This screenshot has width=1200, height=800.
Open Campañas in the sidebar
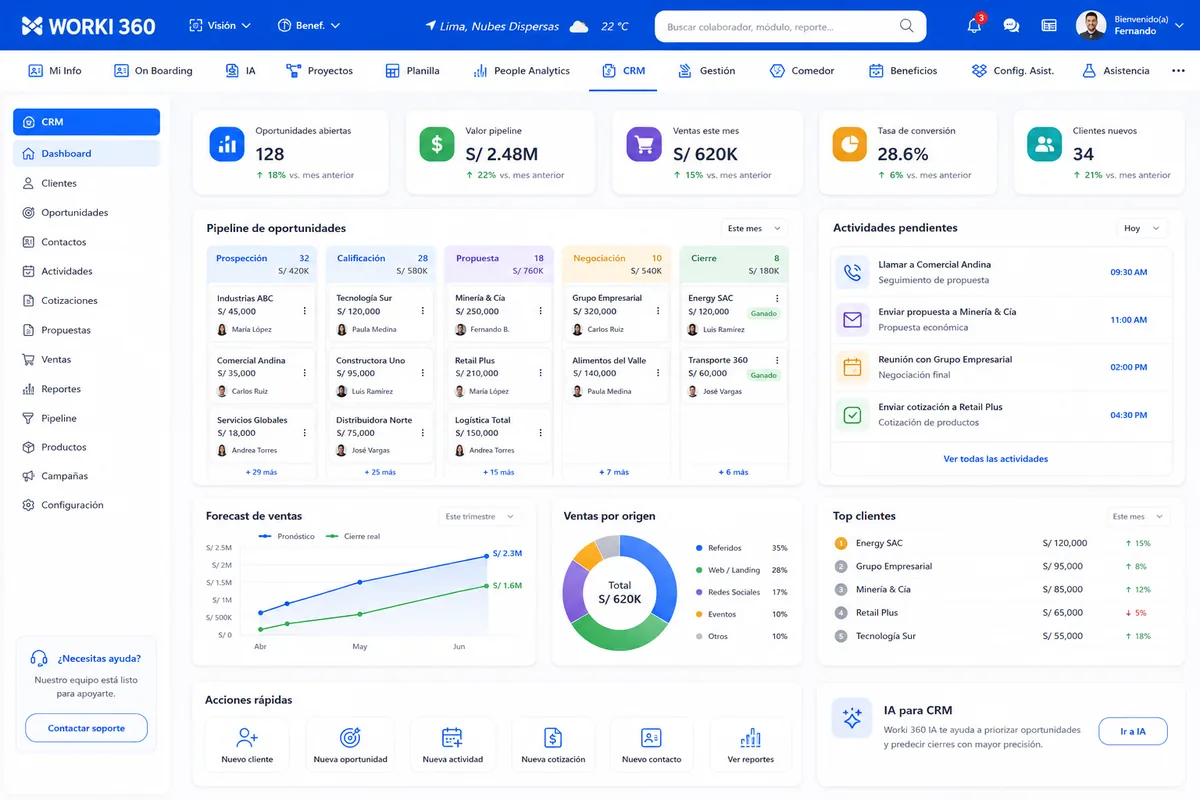click(86, 476)
